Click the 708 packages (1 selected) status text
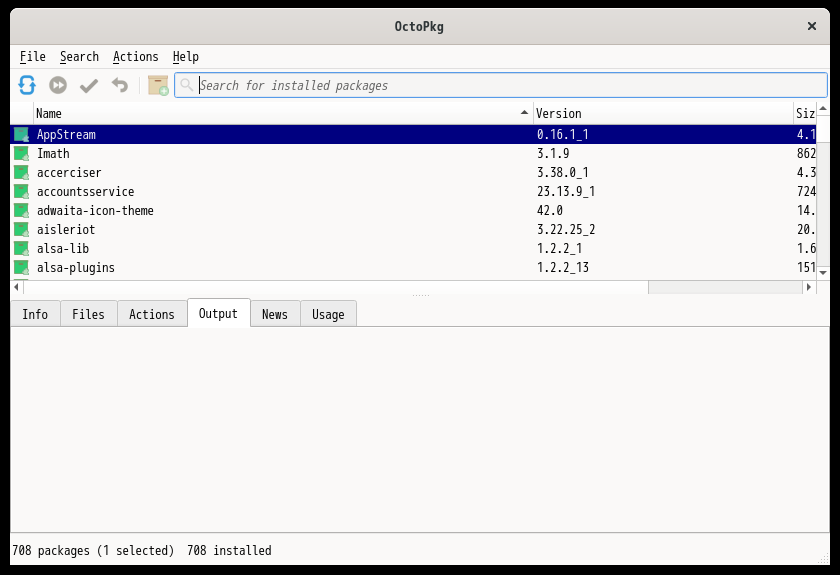The width and height of the screenshot is (840, 575). (x=93, y=550)
